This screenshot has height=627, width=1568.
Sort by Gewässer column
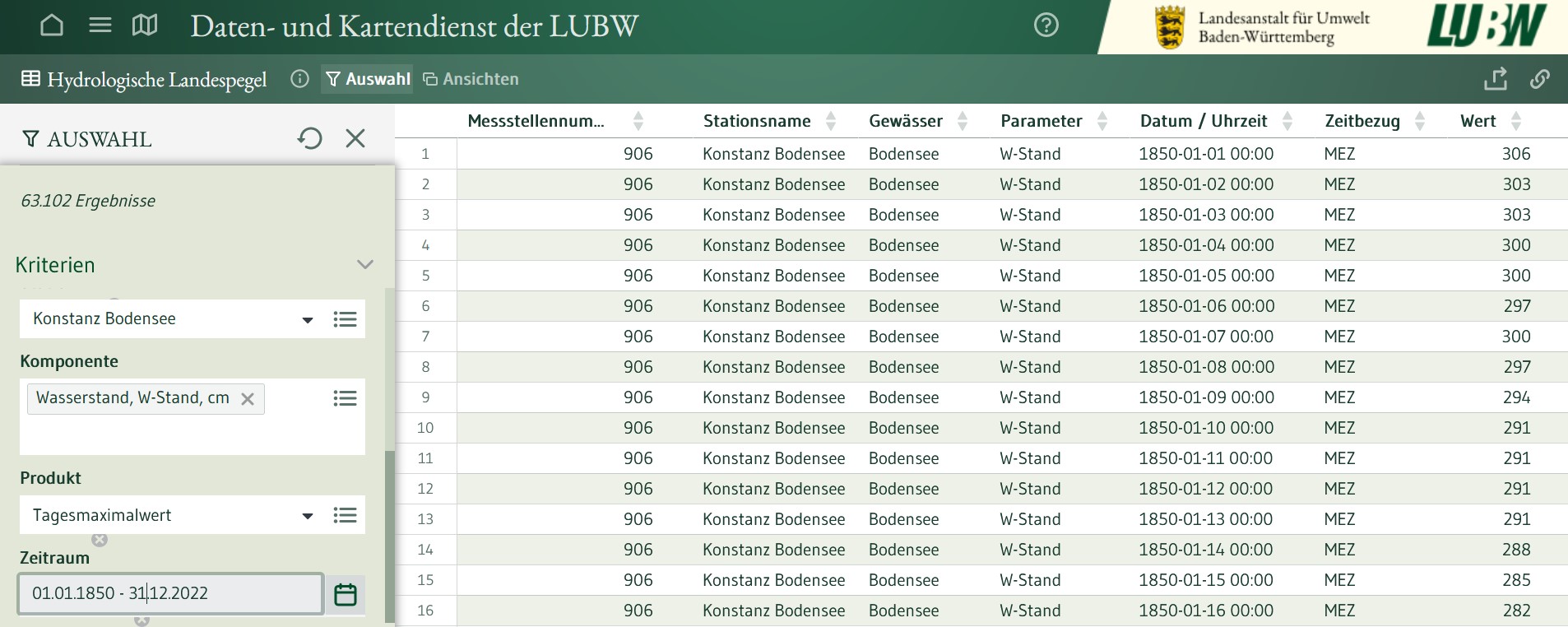coord(963,121)
